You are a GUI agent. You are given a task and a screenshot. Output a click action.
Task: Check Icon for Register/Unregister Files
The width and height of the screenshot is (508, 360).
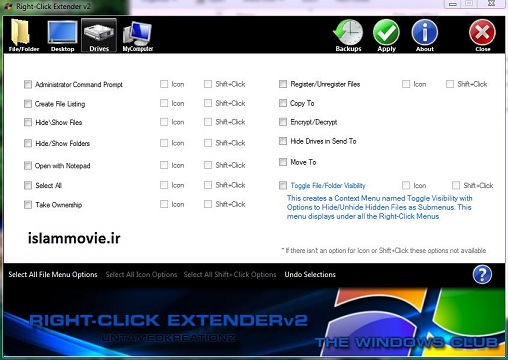coord(406,84)
